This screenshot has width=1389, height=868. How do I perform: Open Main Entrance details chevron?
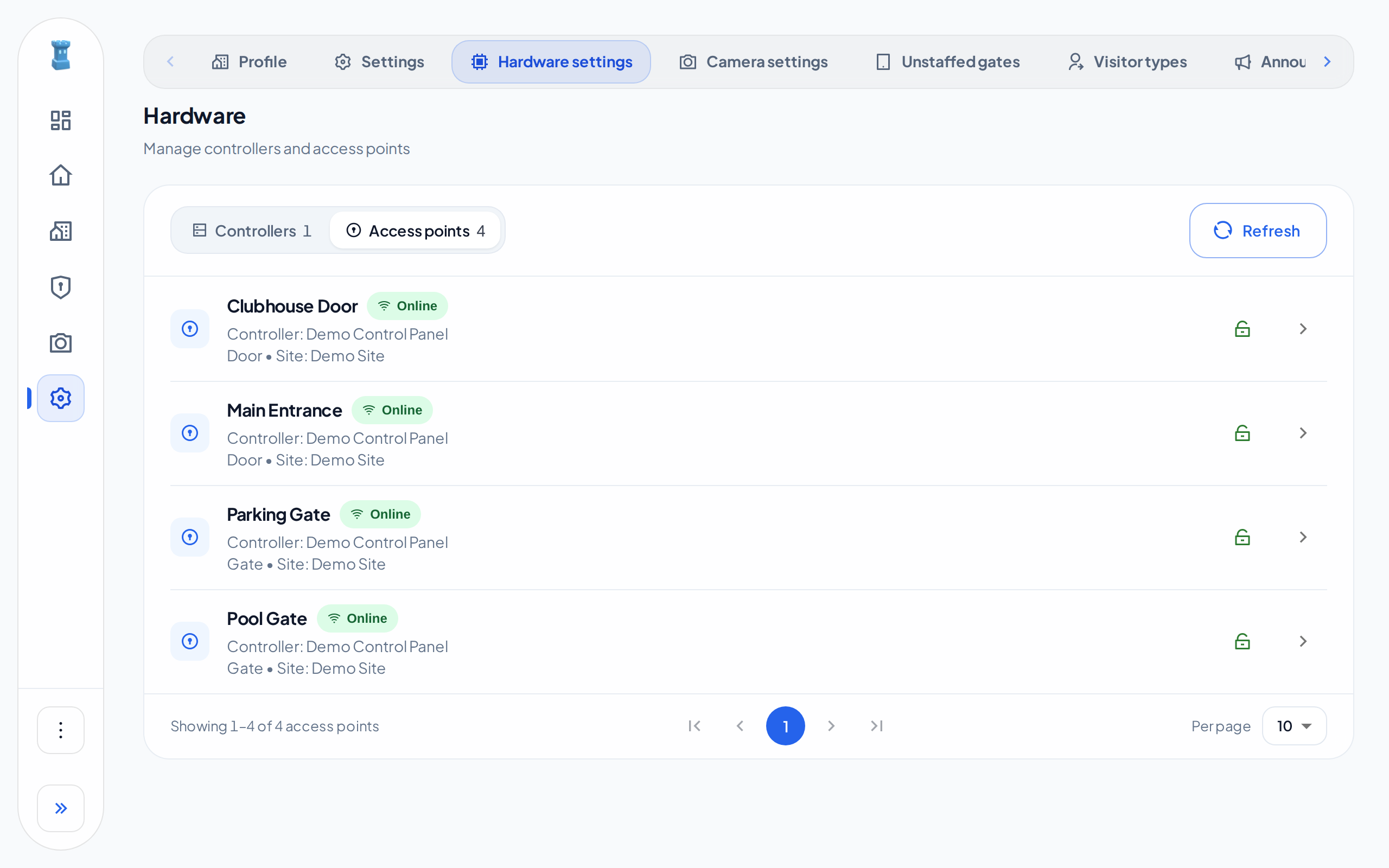click(1303, 433)
